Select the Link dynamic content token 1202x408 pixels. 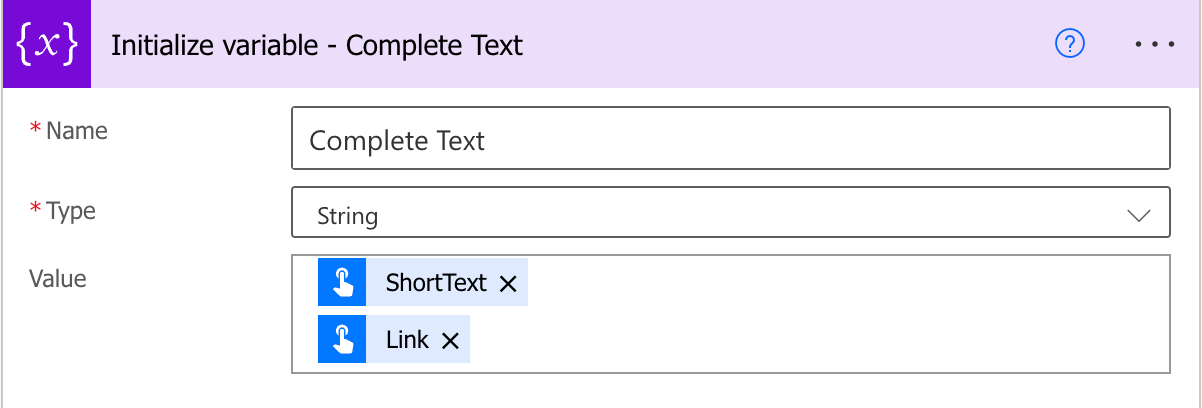pyautogui.click(x=407, y=340)
